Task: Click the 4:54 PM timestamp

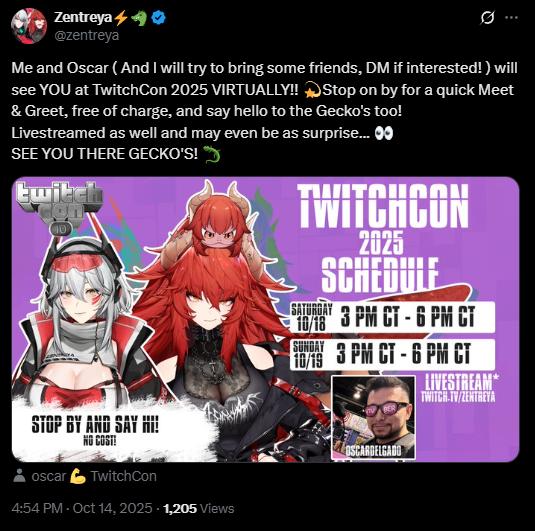Action: pos(37,508)
